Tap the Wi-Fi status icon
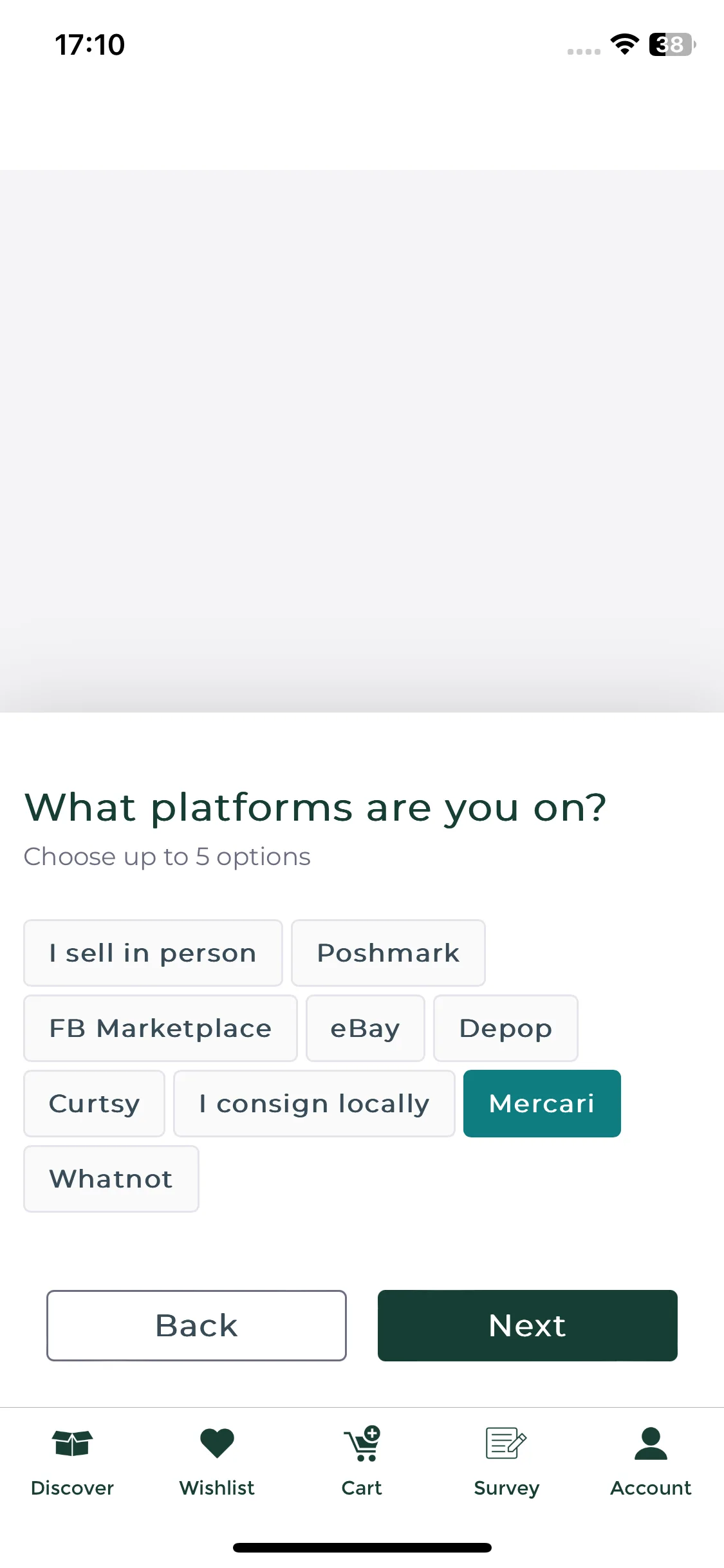The height and width of the screenshot is (1568, 724). pos(624,44)
